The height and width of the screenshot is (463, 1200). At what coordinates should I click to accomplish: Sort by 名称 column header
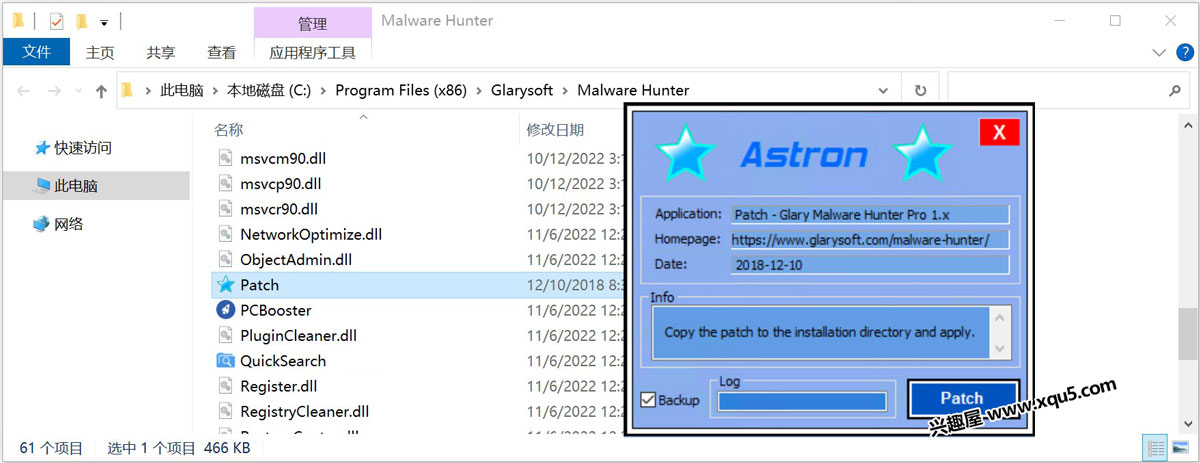(x=229, y=130)
